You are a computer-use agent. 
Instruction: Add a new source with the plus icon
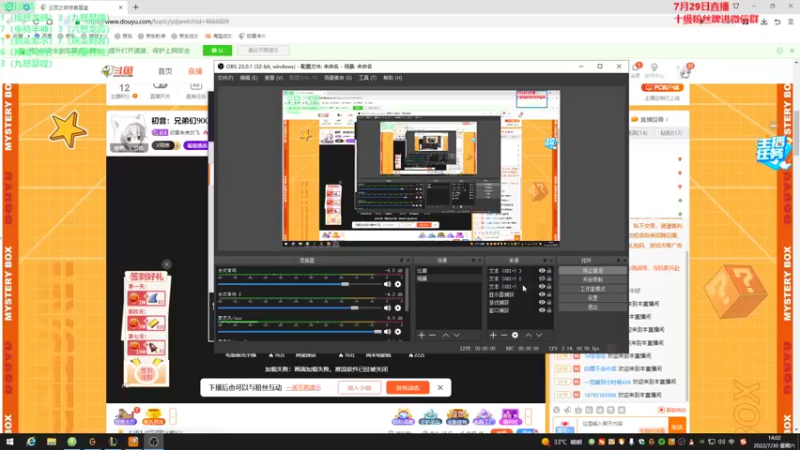coord(493,335)
